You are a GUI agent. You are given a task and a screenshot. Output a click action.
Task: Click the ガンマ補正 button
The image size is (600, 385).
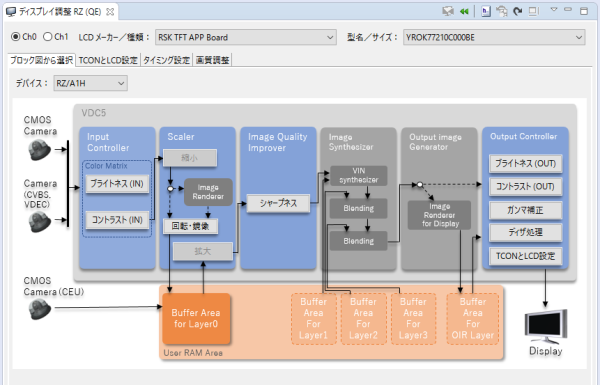(x=525, y=210)
